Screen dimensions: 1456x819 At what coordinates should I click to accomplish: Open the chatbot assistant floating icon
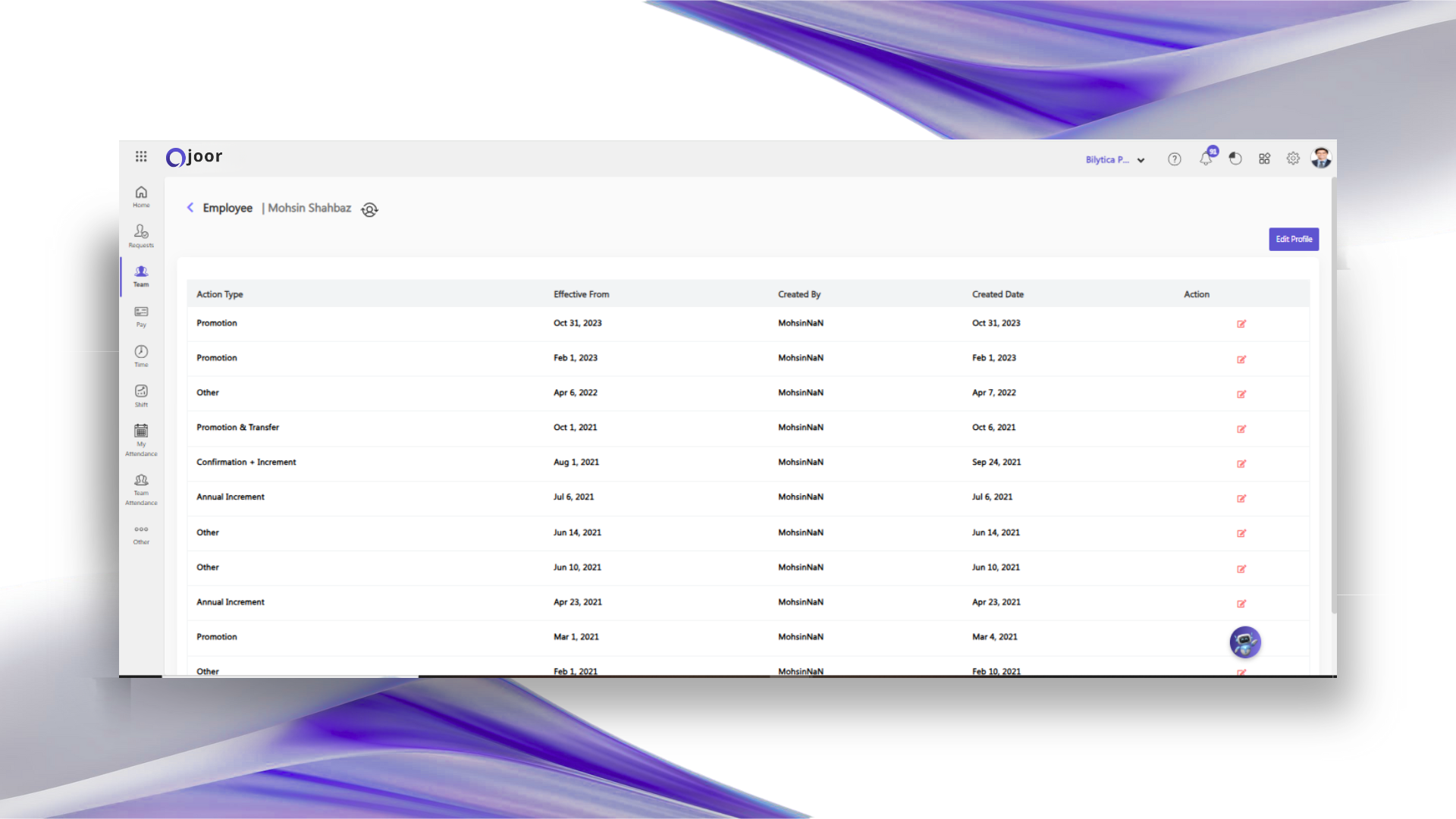point(1244,642)
